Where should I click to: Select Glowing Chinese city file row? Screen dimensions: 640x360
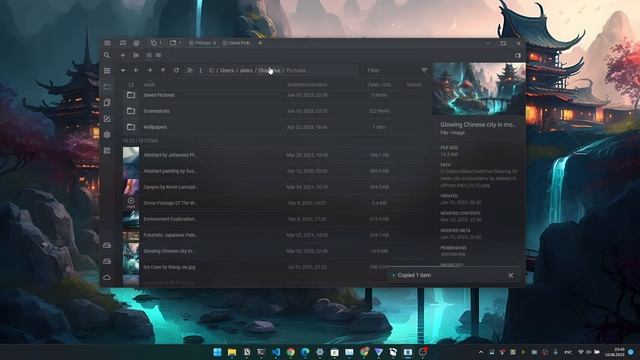[x=274, y=251]
